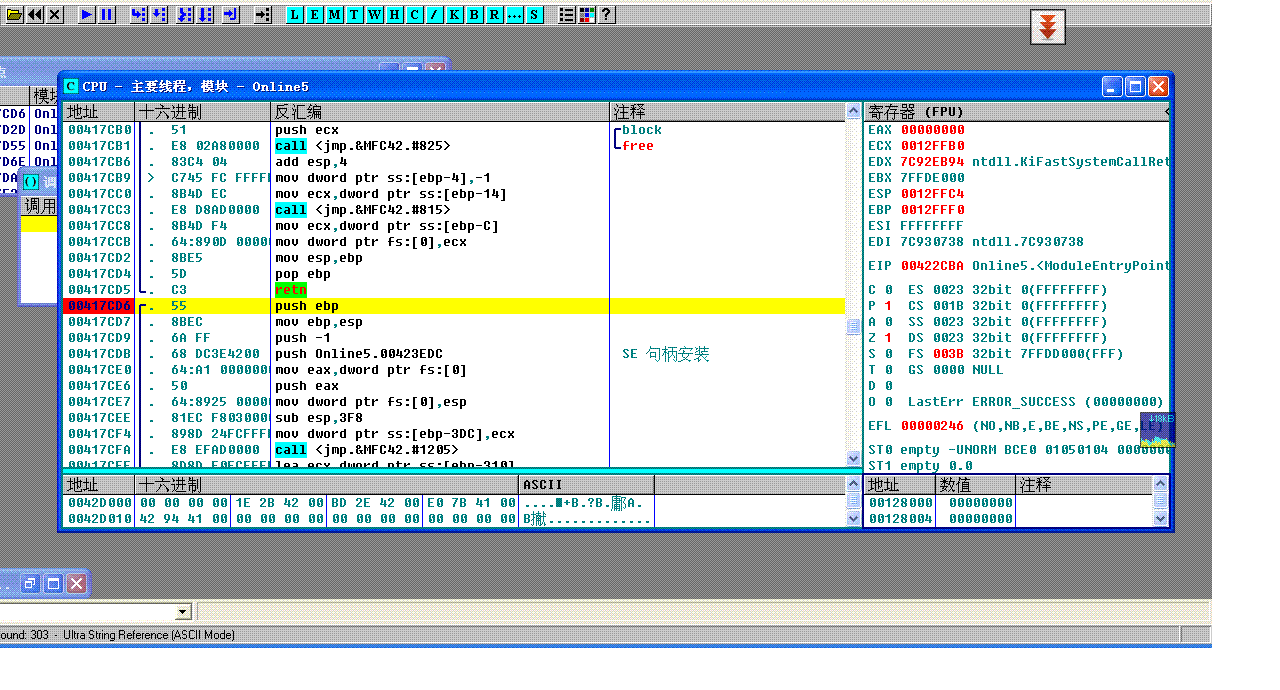Screen dimensions: 1280x690
Task: Open the Source window with S
Action: (534, 15)
